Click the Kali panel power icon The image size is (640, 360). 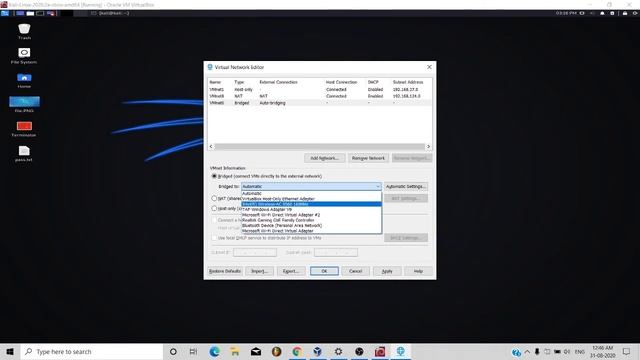635,13
